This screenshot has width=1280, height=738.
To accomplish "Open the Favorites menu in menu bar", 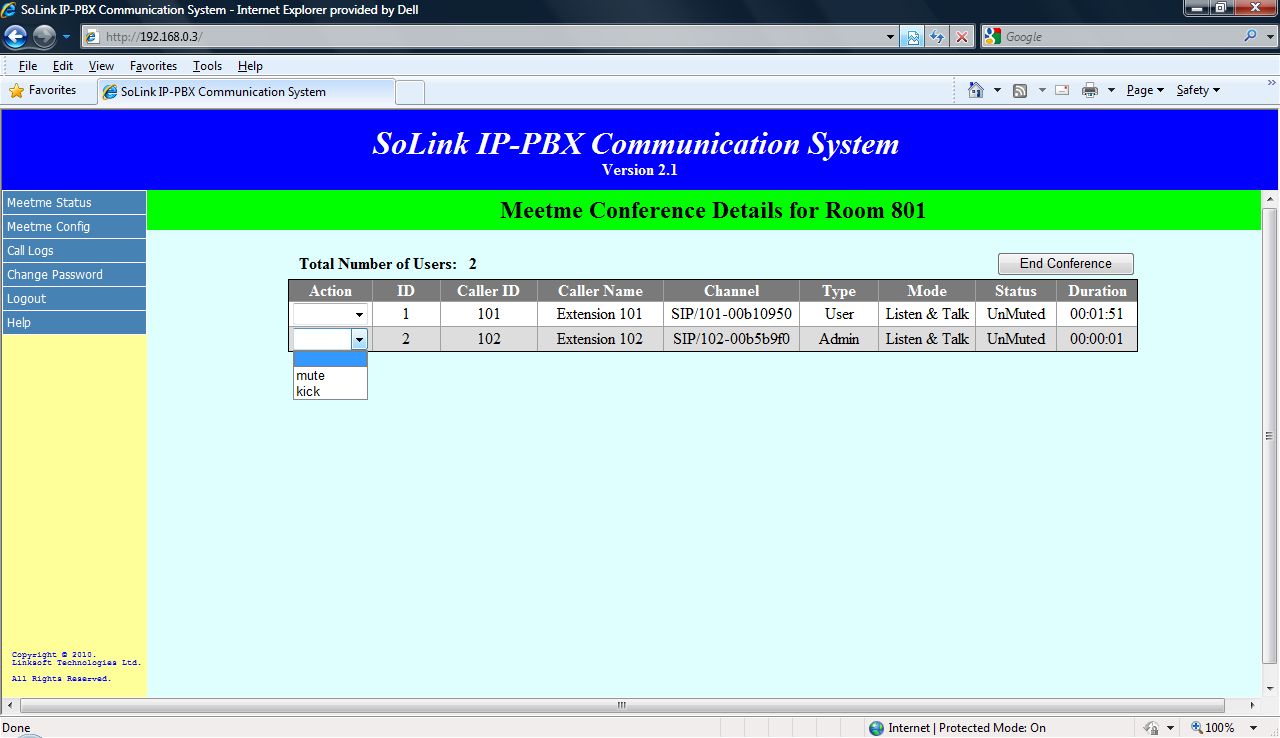I will pyautogui.click(x=153, y=66).
